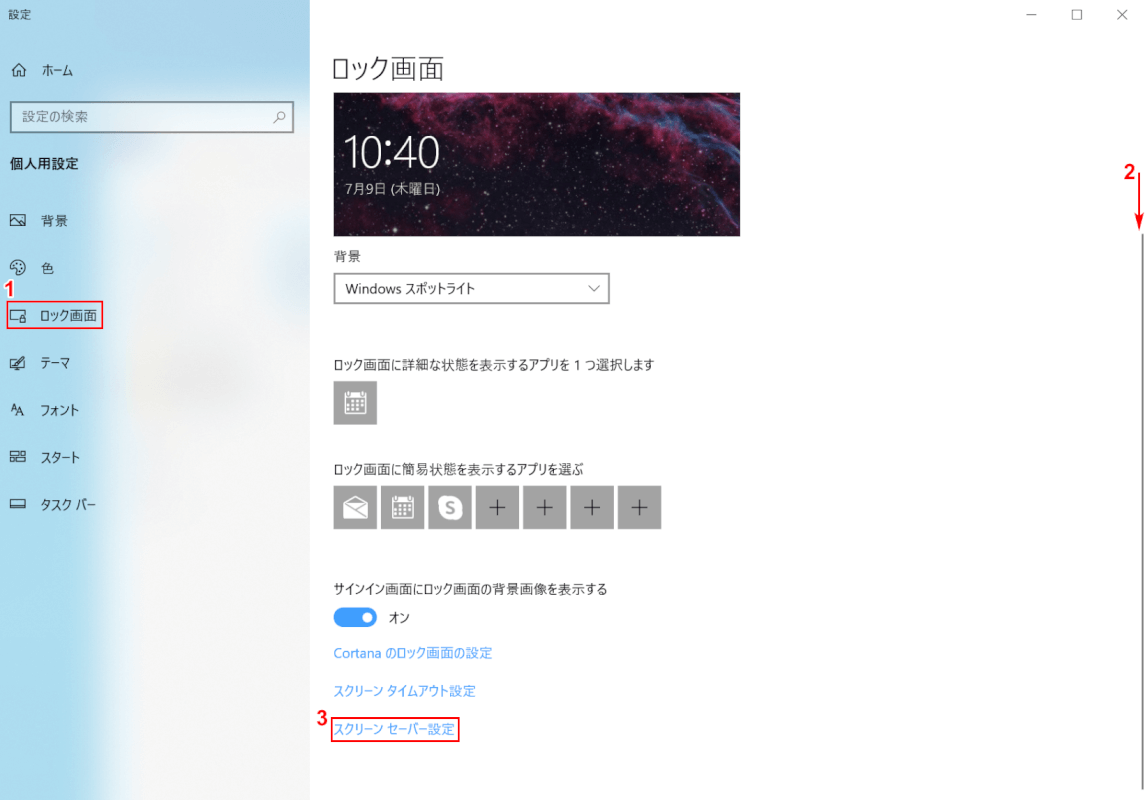Toggle sign-in screen background image switch
1145x800 pixels.
355,618
